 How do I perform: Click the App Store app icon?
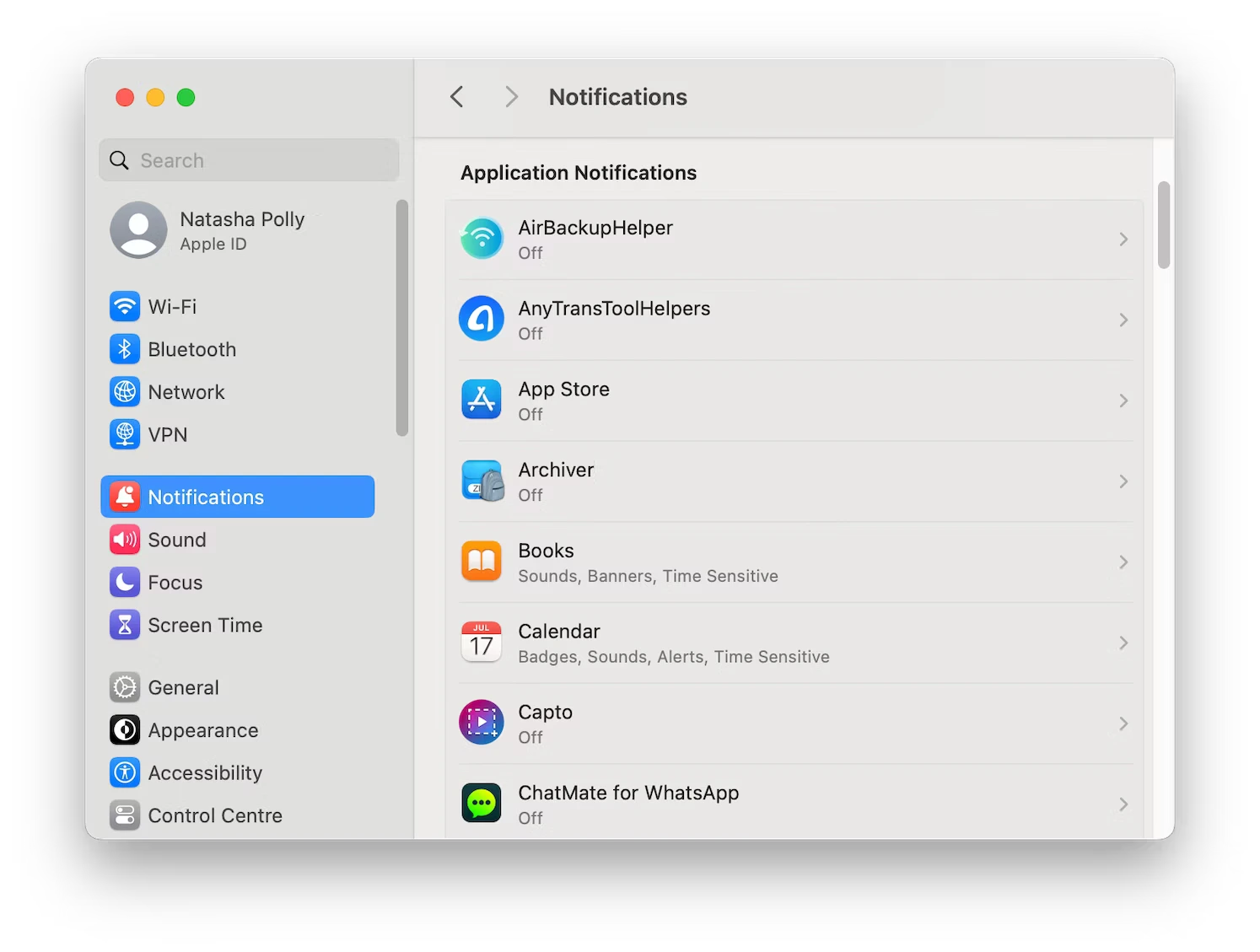pyautogui.click(x=482, y=401)
